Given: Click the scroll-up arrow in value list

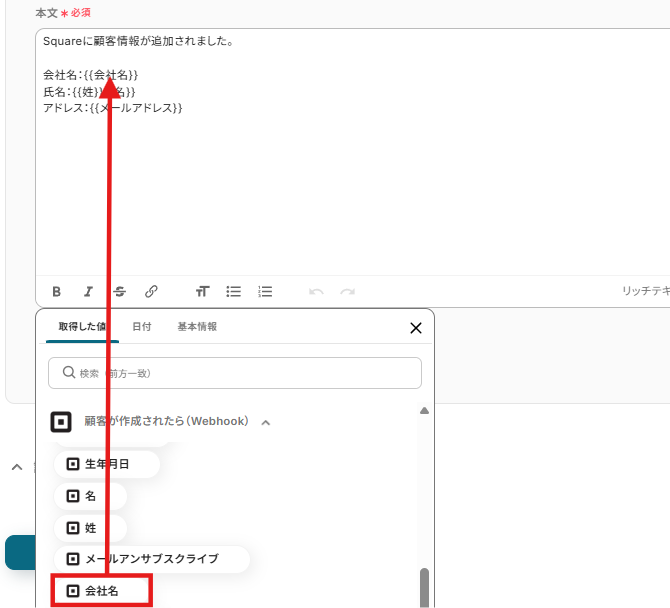Looking at the screenshot, I should tap(424, 411).
